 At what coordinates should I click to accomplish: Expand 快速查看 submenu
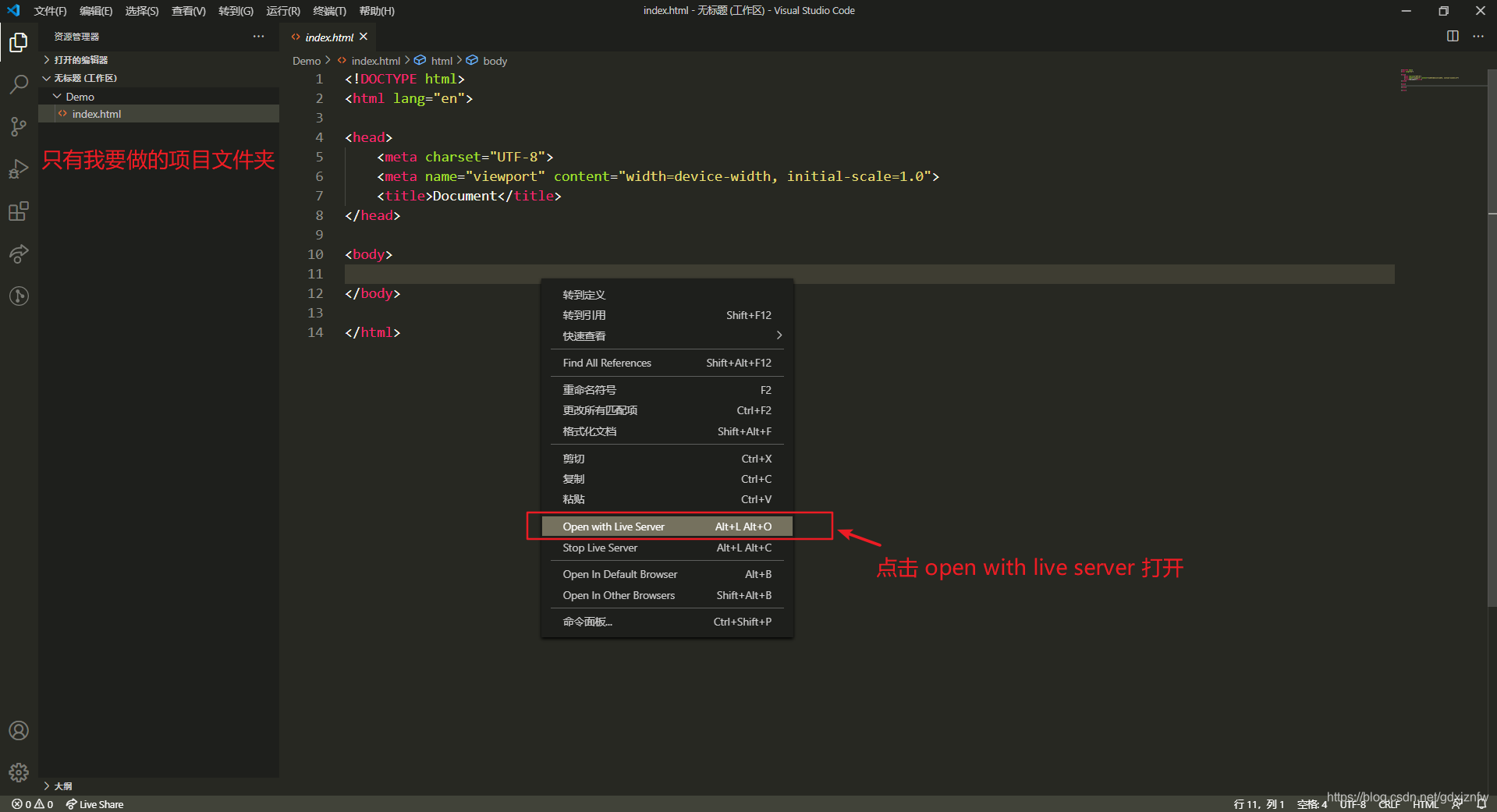667,336
